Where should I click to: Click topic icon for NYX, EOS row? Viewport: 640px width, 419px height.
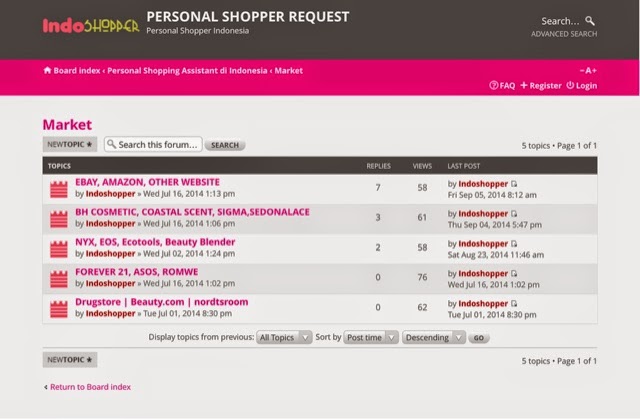[59, 249]
